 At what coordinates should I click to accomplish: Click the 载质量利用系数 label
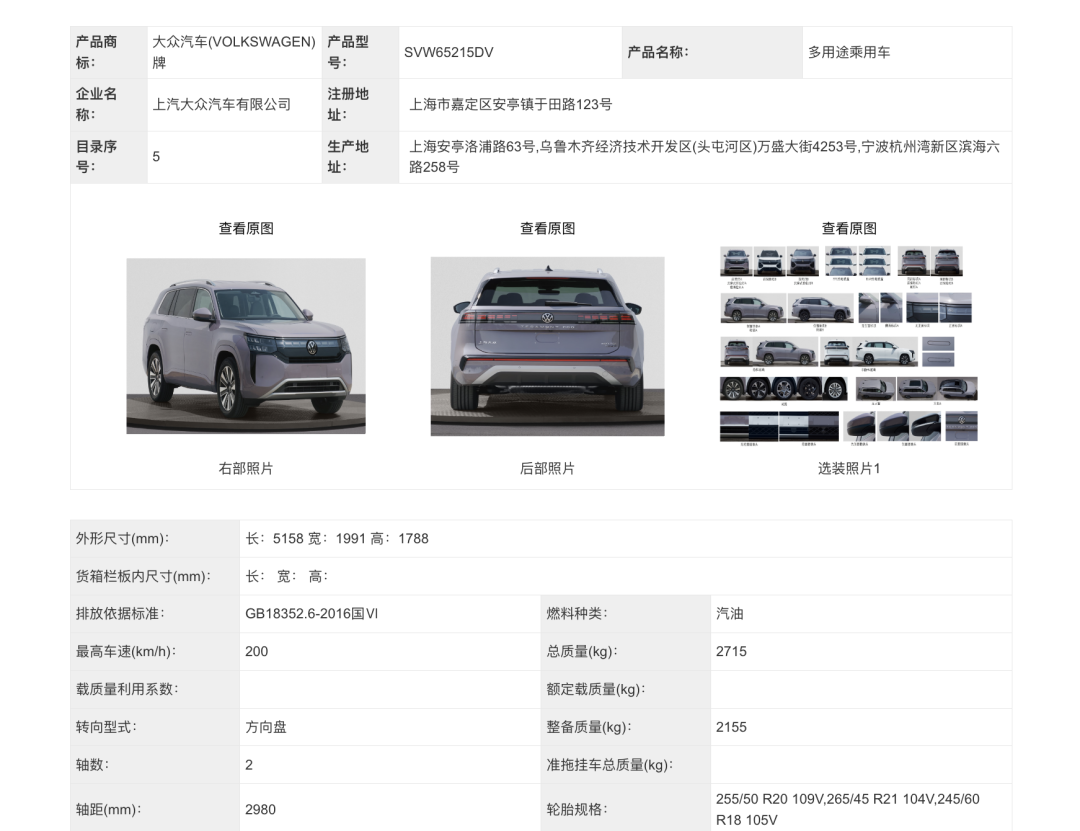127,690
